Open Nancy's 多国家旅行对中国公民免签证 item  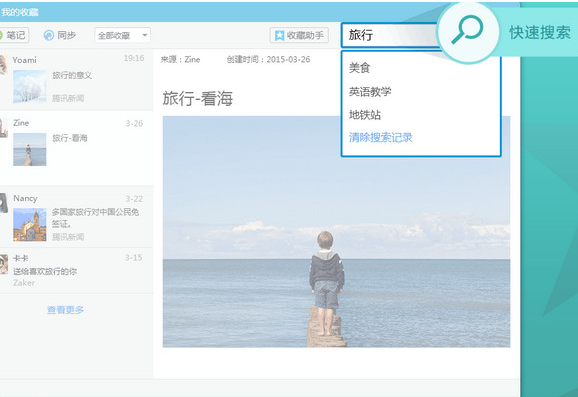76,217
